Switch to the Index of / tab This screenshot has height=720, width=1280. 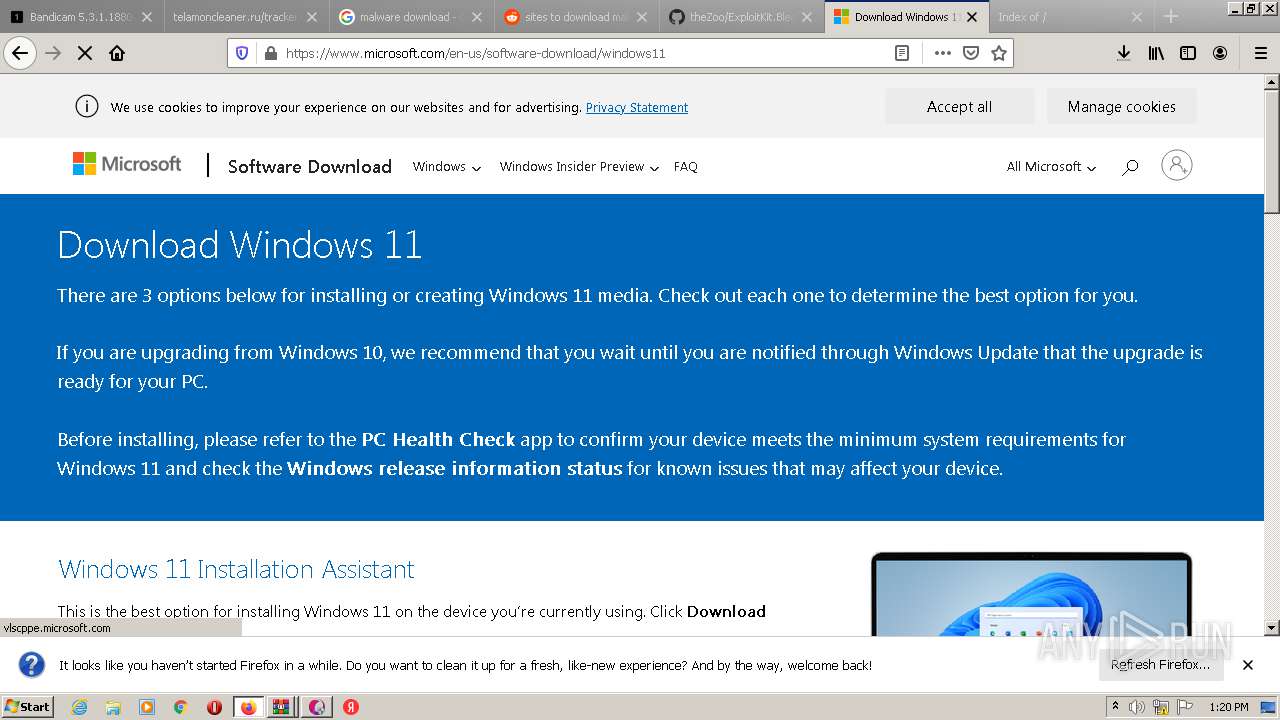click(1070, 17)
